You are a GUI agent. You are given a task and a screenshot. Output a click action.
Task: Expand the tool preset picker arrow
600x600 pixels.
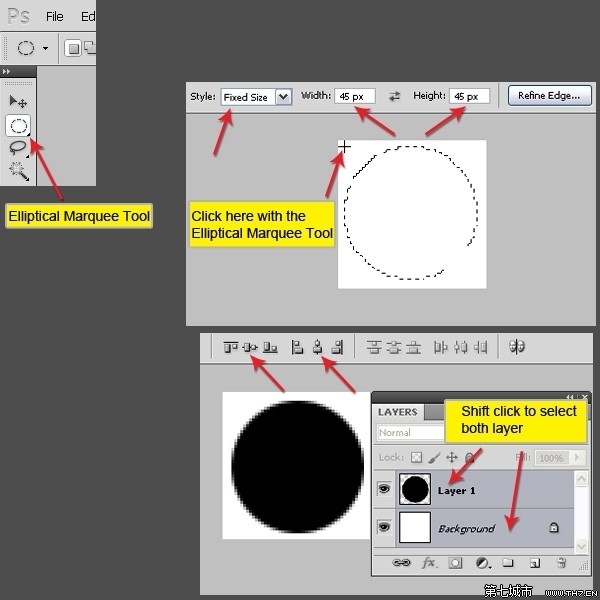click(x=45, y=48)
